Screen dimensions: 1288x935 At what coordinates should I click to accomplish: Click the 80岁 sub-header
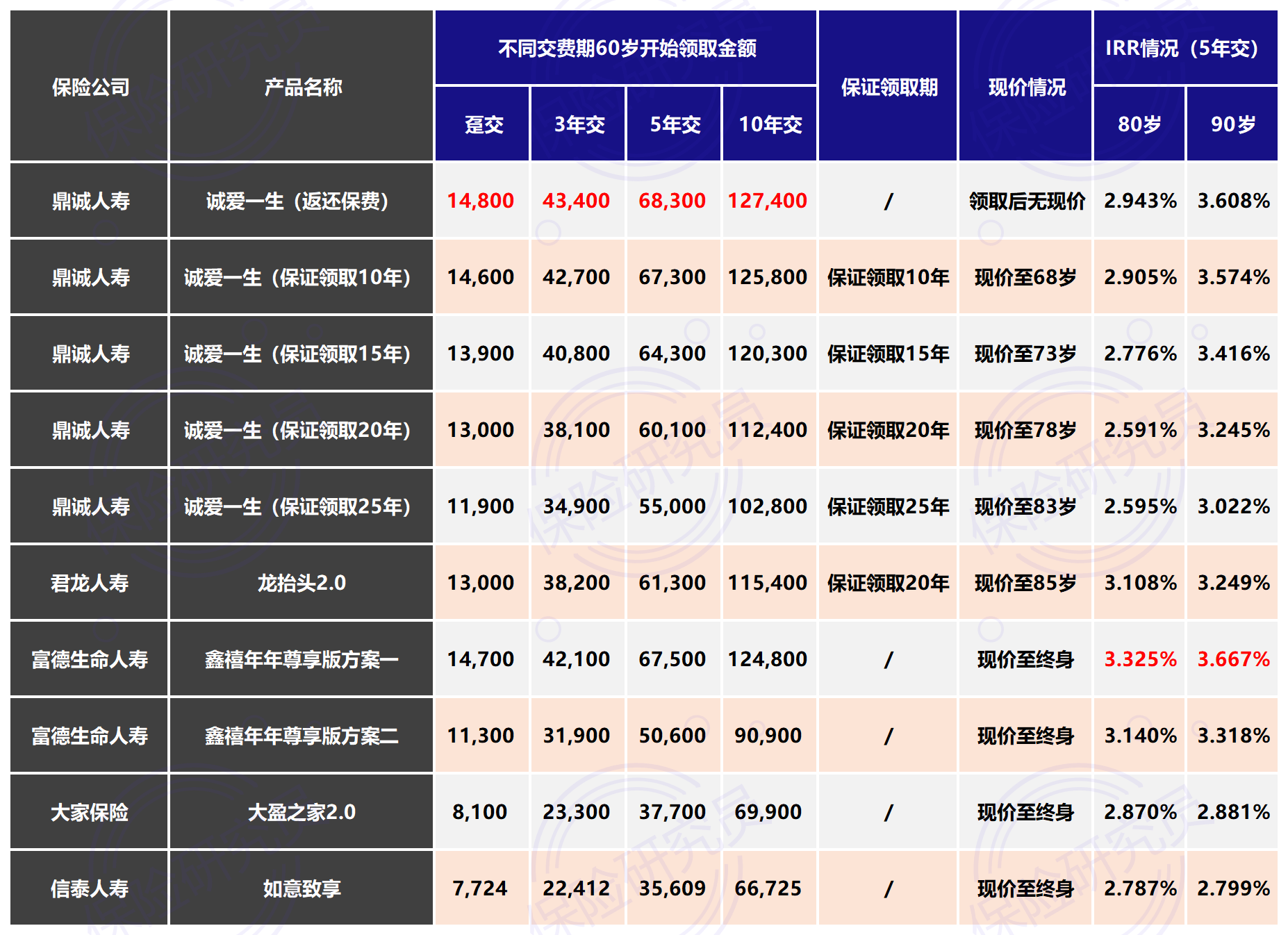pyautogui.click(x=1139, y=124)
